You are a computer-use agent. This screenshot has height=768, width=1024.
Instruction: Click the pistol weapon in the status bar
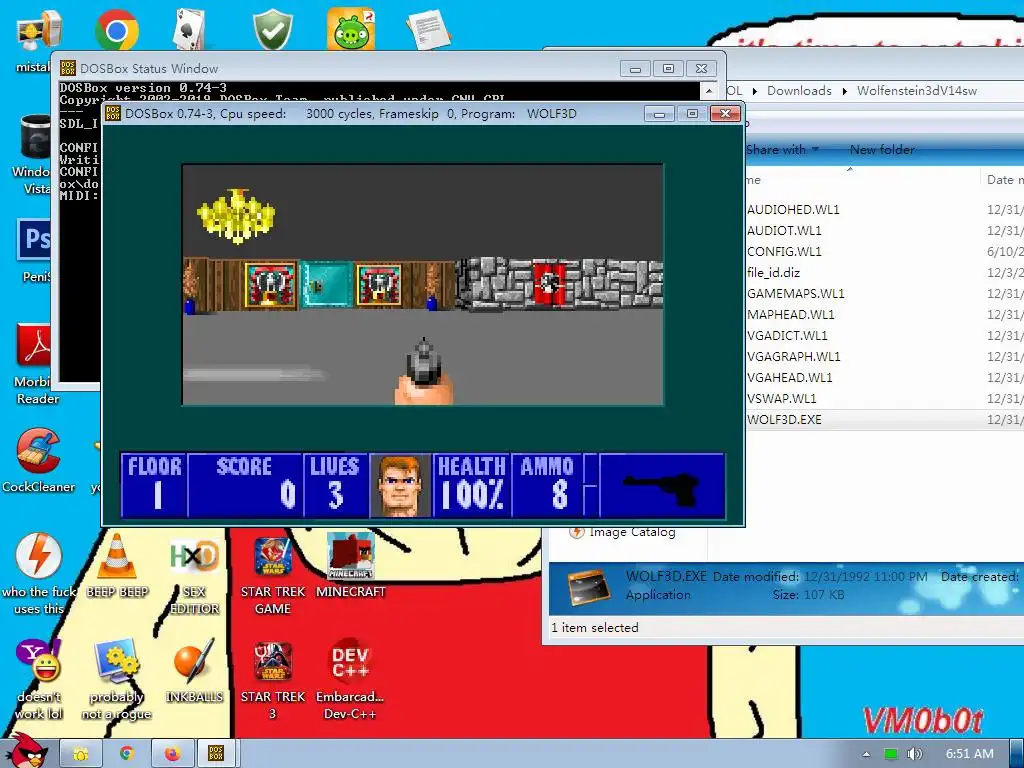[662, 487]
